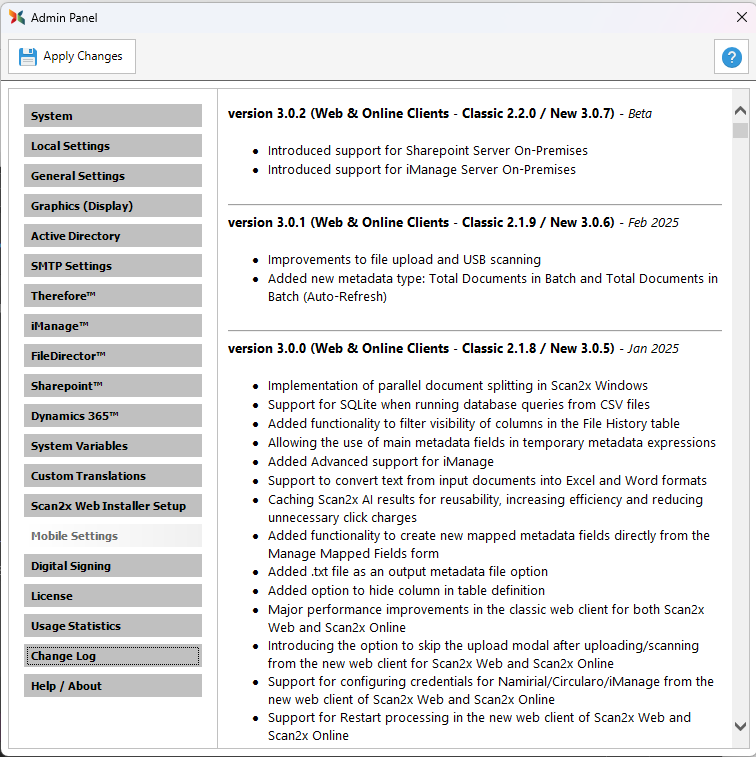Viewport: 756px width, 757px height.
Task: Click the Sharepoint Server On-Premises bullet
Action: pos(428,151)
